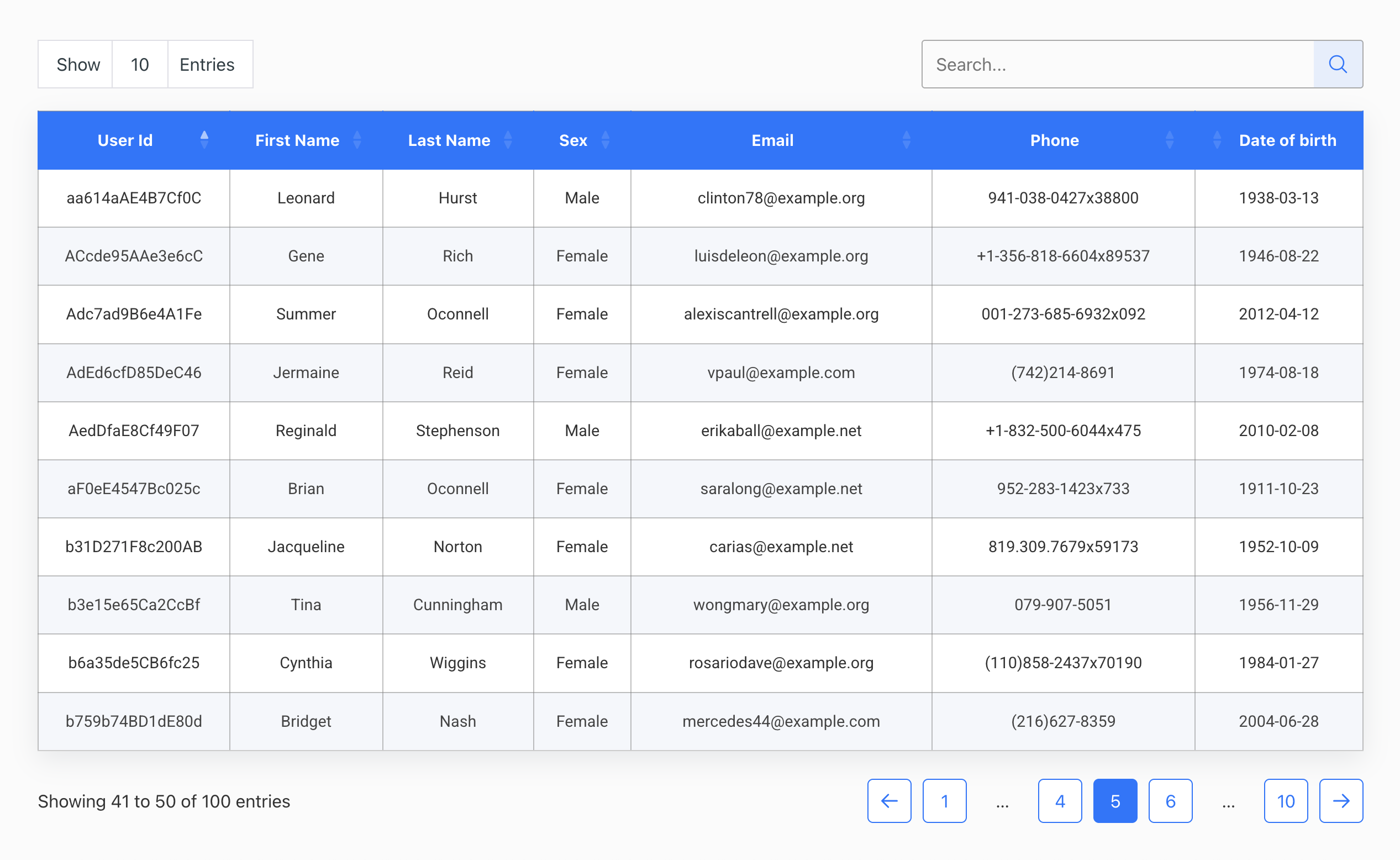Click email clinton78@example.org cell
The height and width of the screenshot is (860, 1400).
click(781, 198)
